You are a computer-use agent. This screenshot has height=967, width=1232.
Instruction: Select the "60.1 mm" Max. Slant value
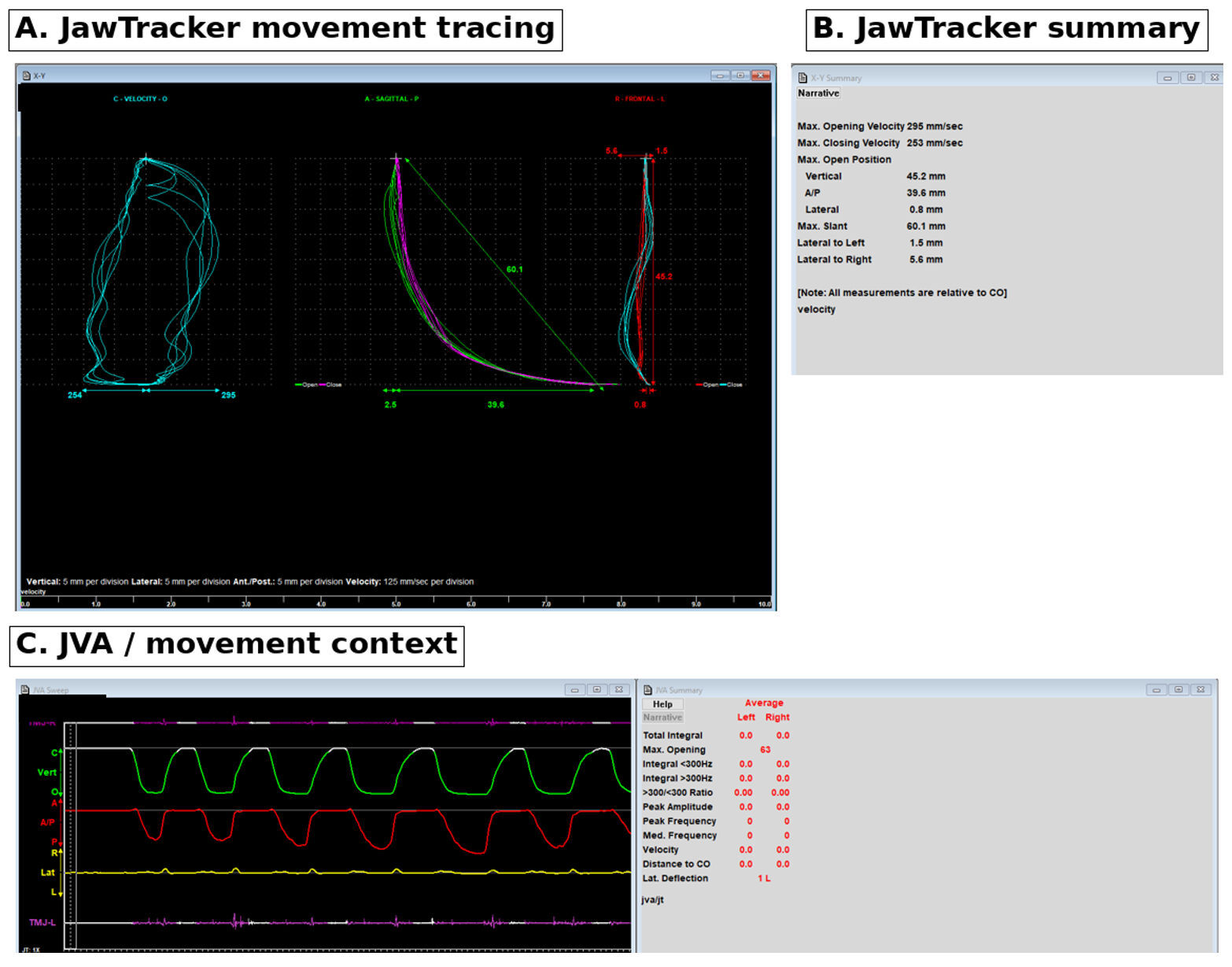[926, 226]
